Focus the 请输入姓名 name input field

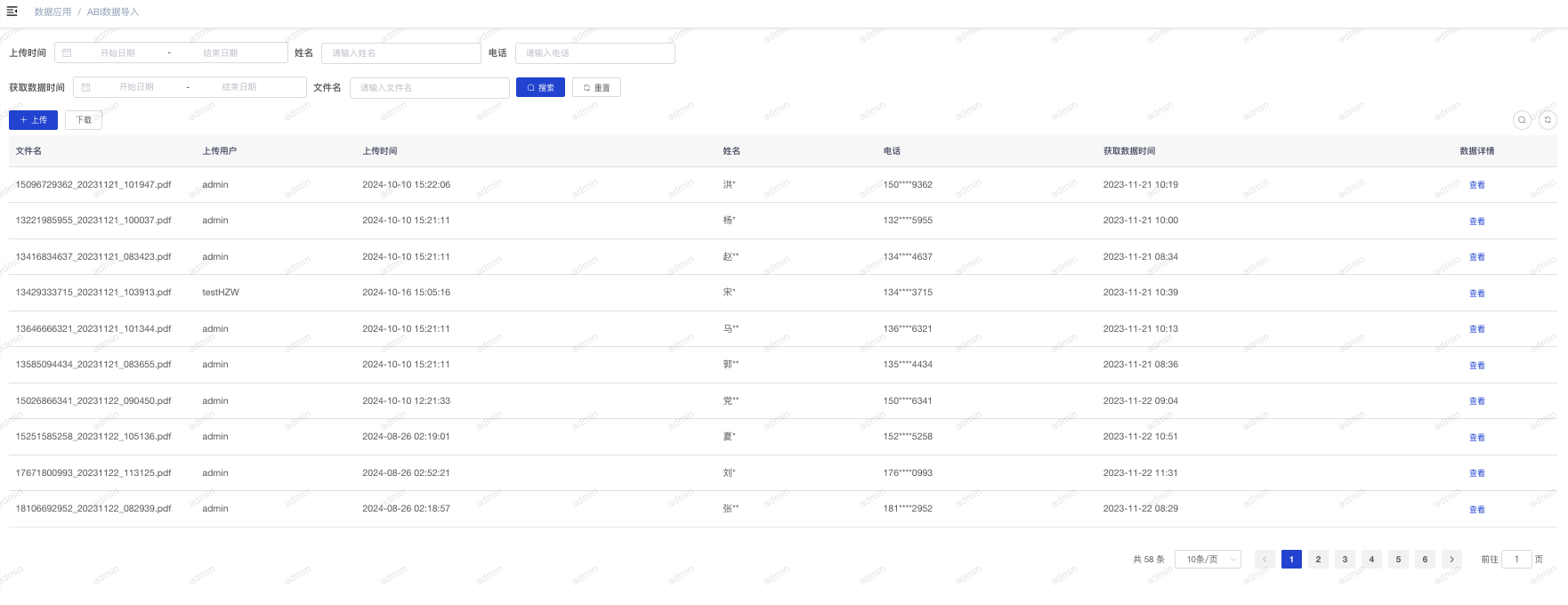400,53
